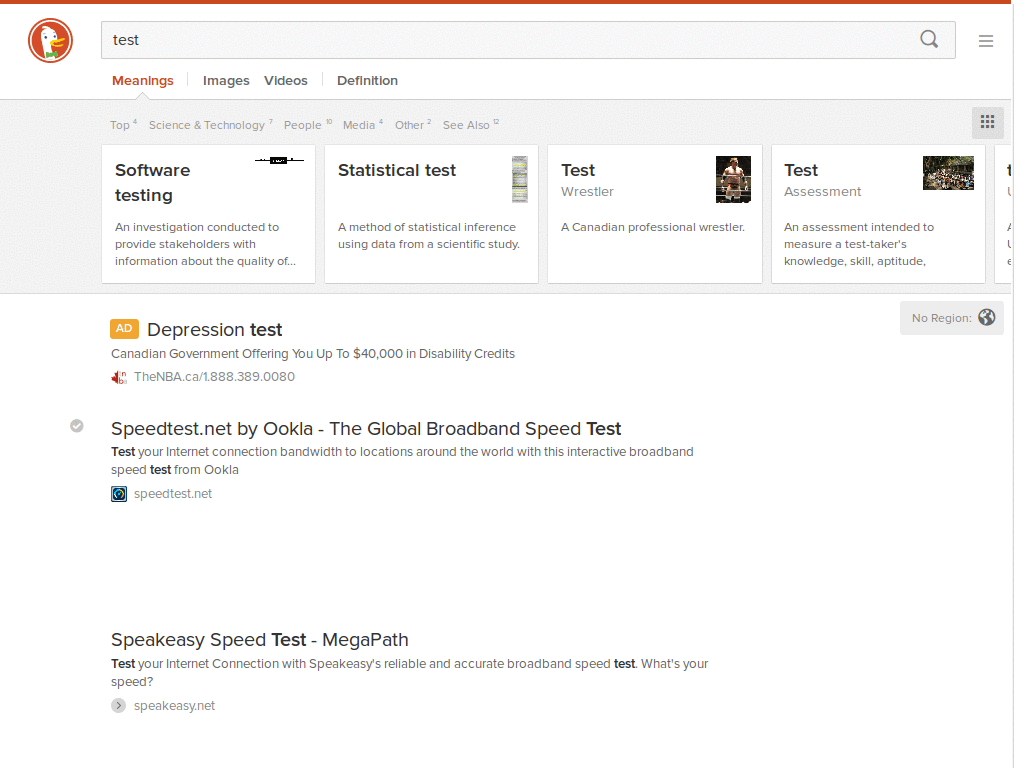Open the See Also filter
The image size is (1024, 768).
point(470,125)
